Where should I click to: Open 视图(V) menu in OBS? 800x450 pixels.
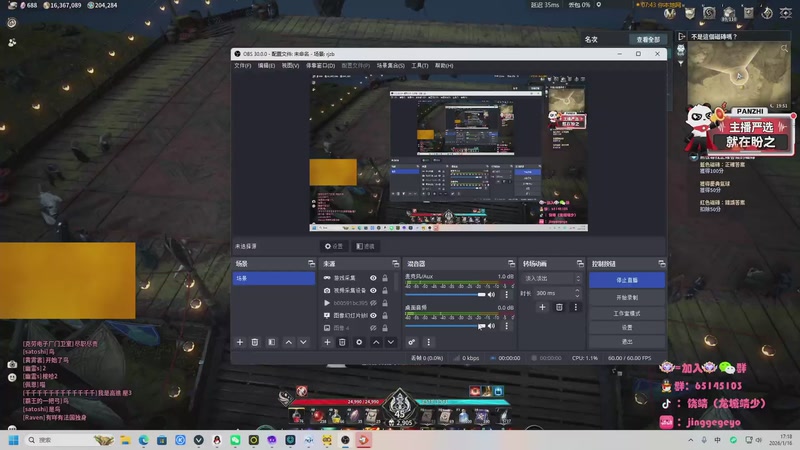(x=290, y=66)
